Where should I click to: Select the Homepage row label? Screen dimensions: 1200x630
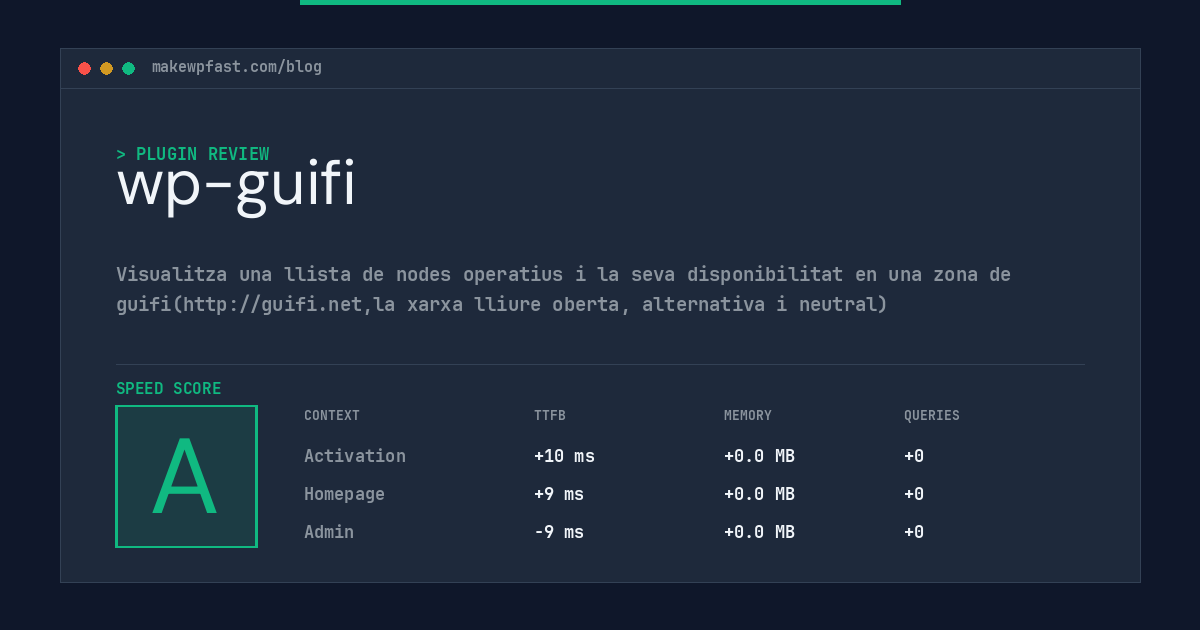pos(344,494)
